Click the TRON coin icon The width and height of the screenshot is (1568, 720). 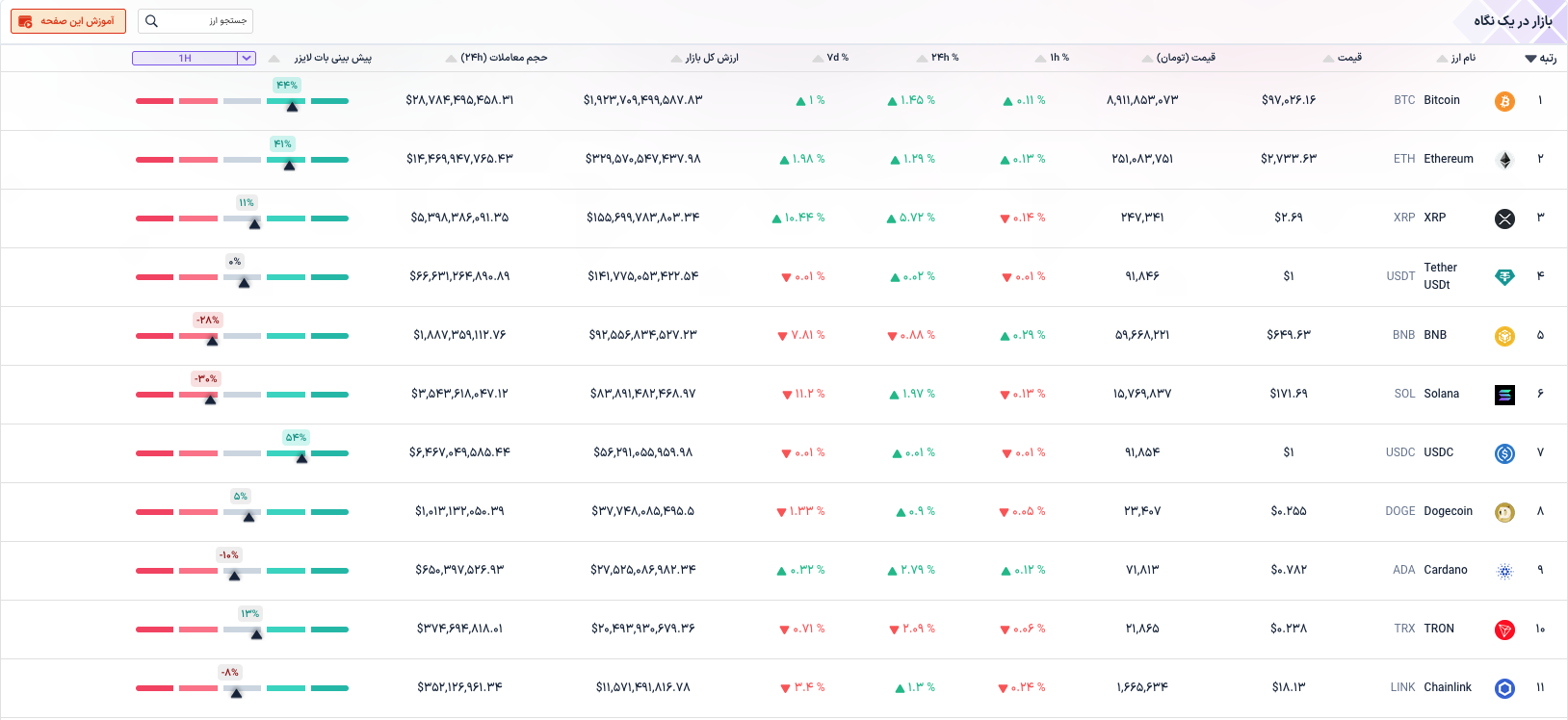(x=1504, y=630)
